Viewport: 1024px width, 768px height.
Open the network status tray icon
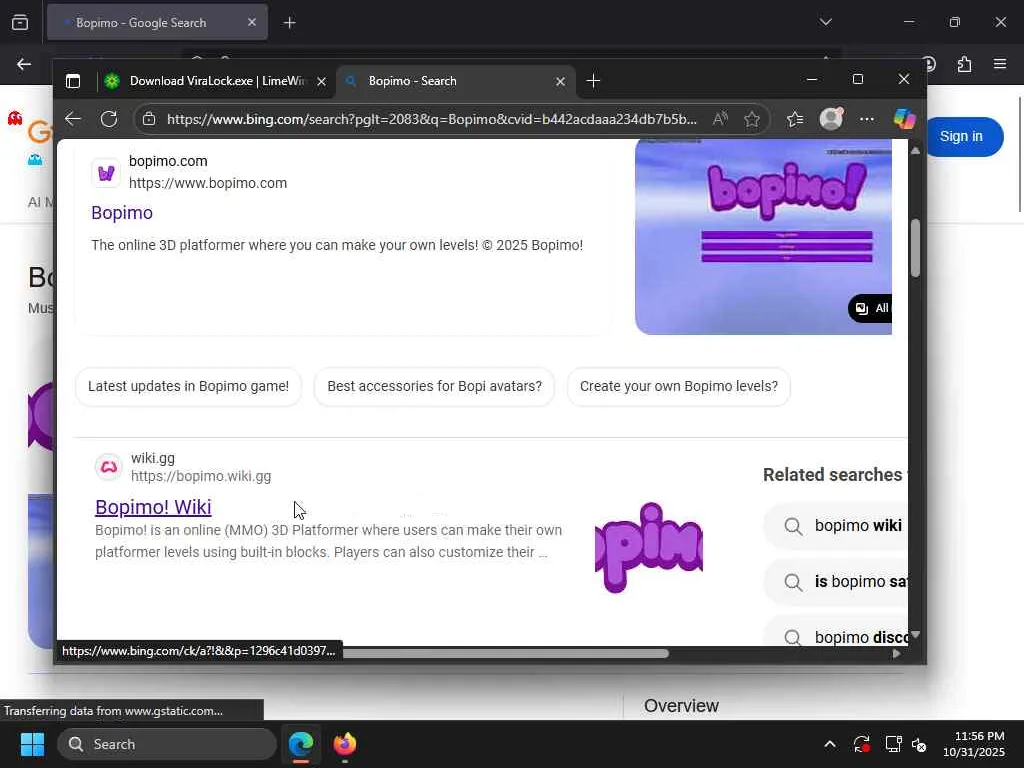893,744
